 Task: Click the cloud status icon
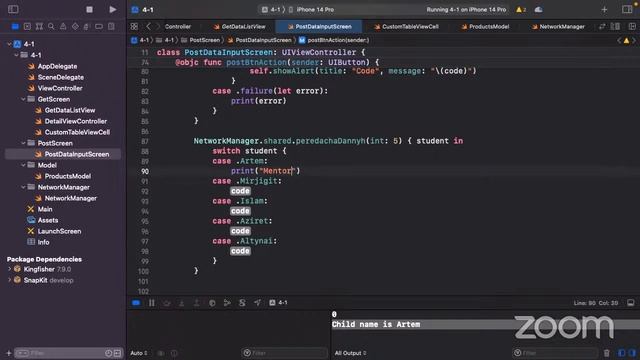(x=539, y=9)
